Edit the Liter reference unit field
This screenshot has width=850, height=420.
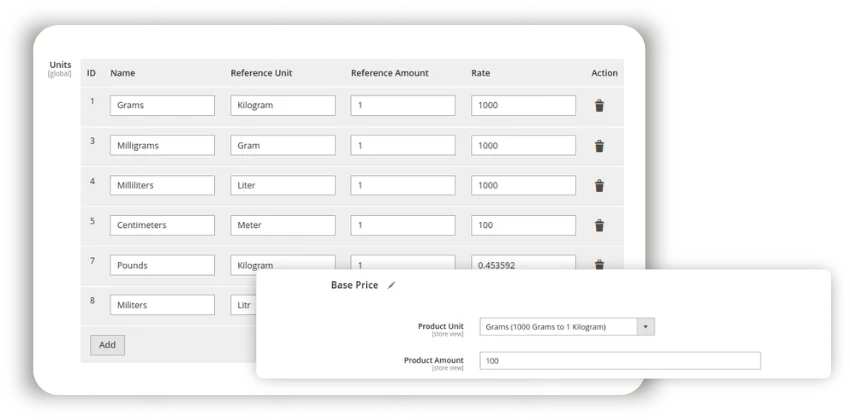pyautogui.click(x=283, y=185)
